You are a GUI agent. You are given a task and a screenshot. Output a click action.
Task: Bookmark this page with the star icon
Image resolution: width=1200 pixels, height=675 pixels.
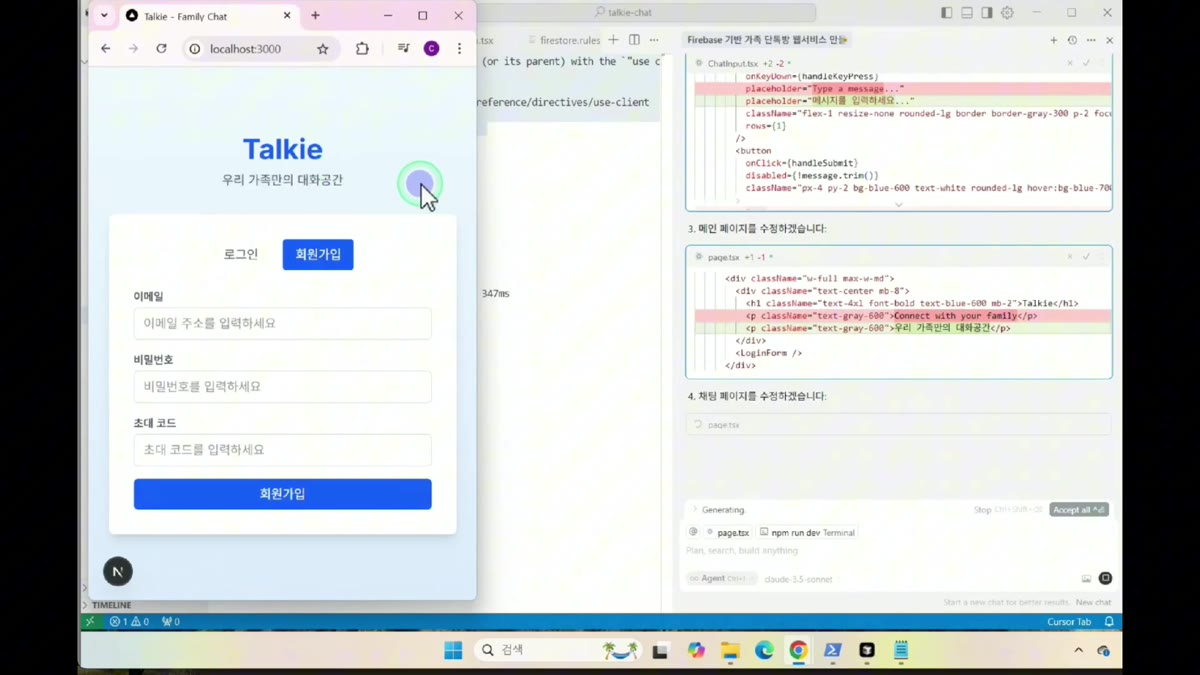[x=322, y=49]
